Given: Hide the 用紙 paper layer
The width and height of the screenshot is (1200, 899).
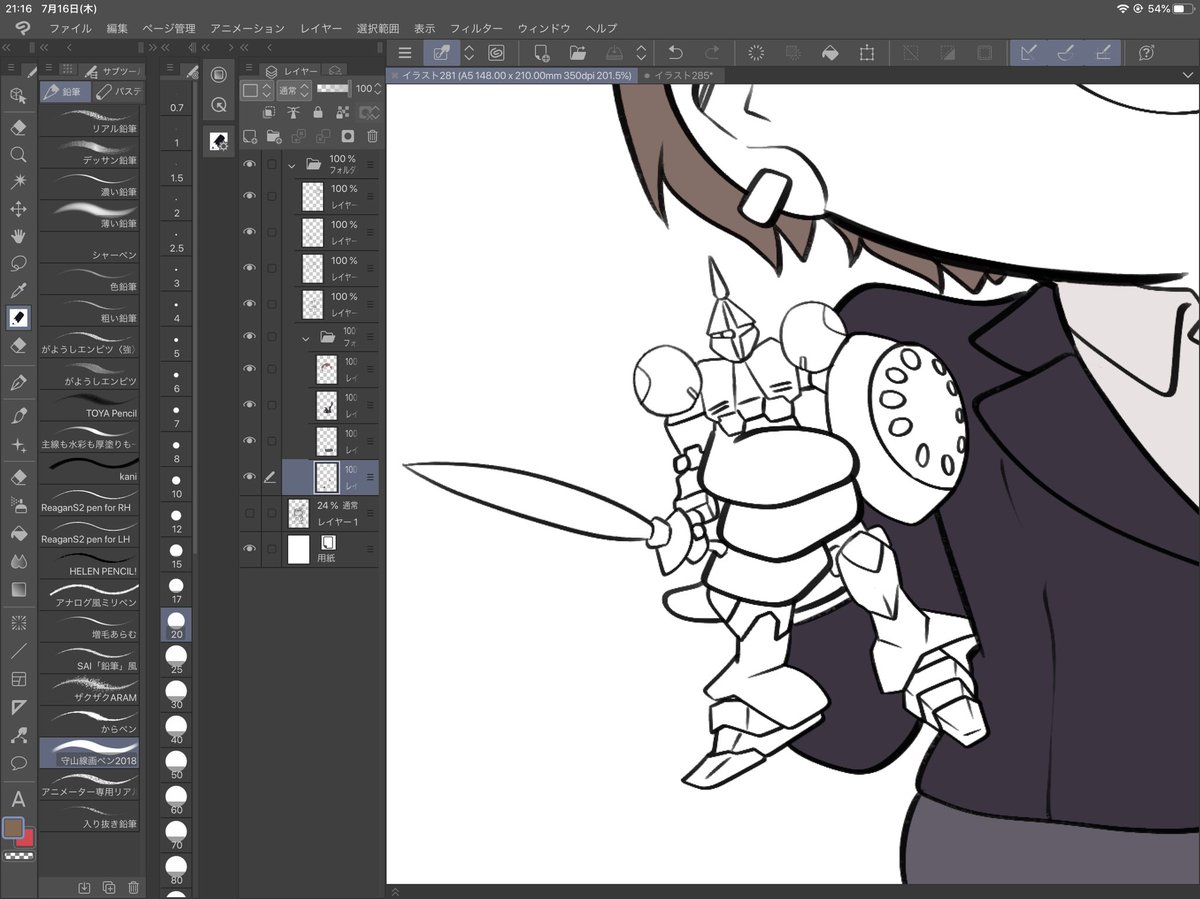Looking at the screenshot, I should pyautogui.click(x=249, y=549).
